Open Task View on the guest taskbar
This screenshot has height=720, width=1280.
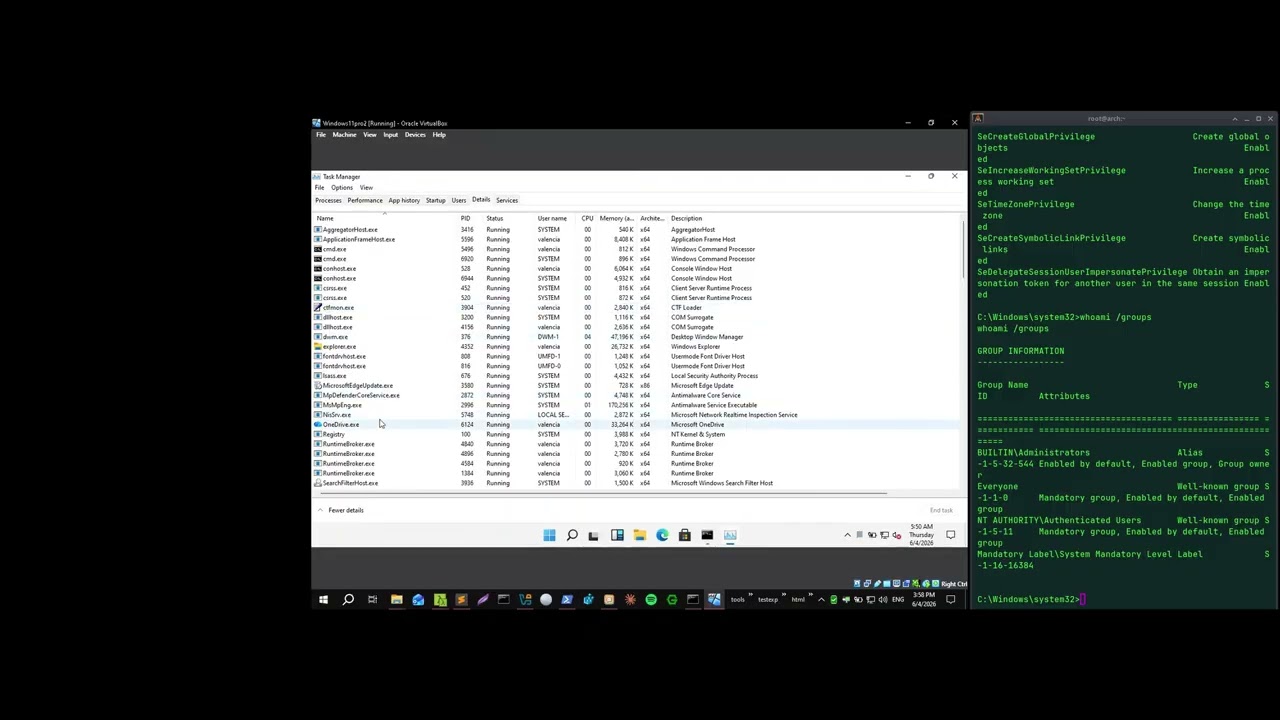(x=593, y=535)
